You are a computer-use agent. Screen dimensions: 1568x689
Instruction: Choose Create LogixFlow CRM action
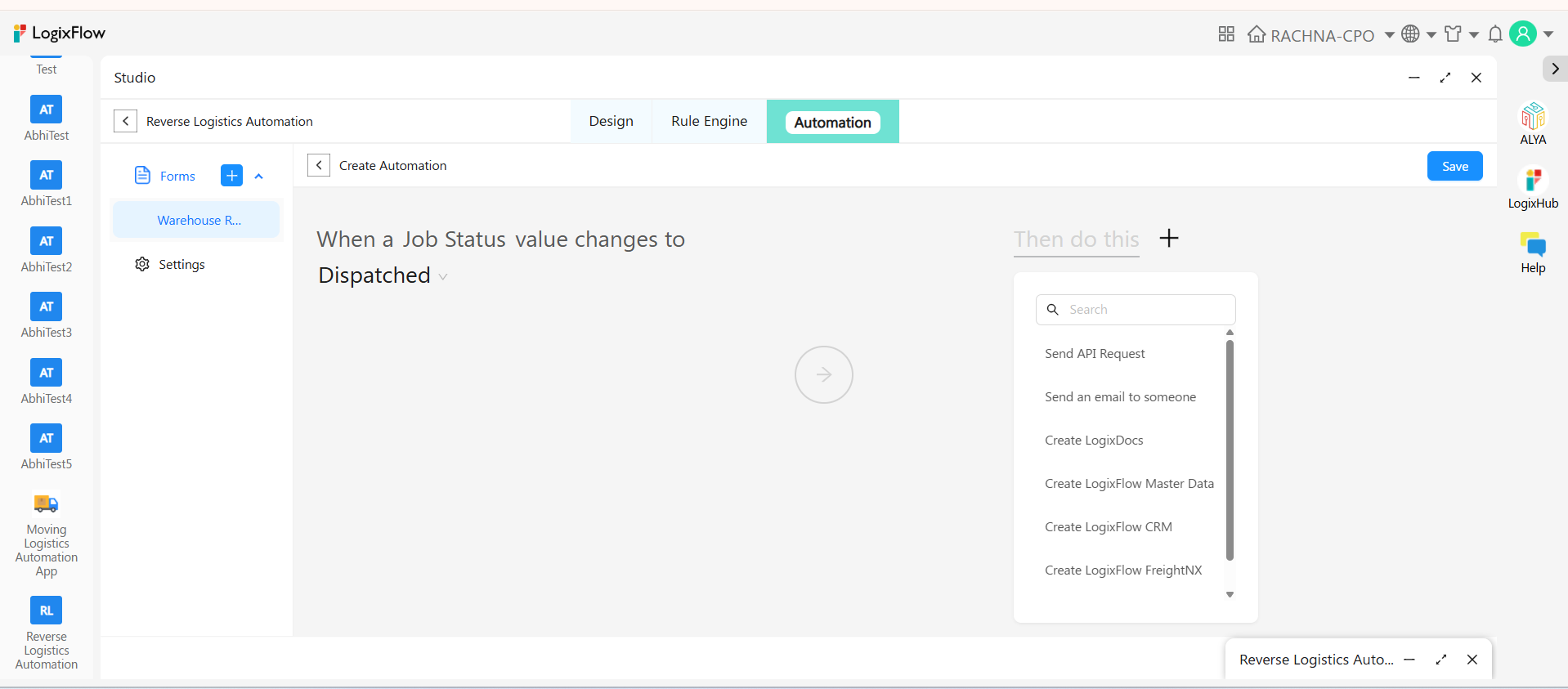coord(1109,526)
